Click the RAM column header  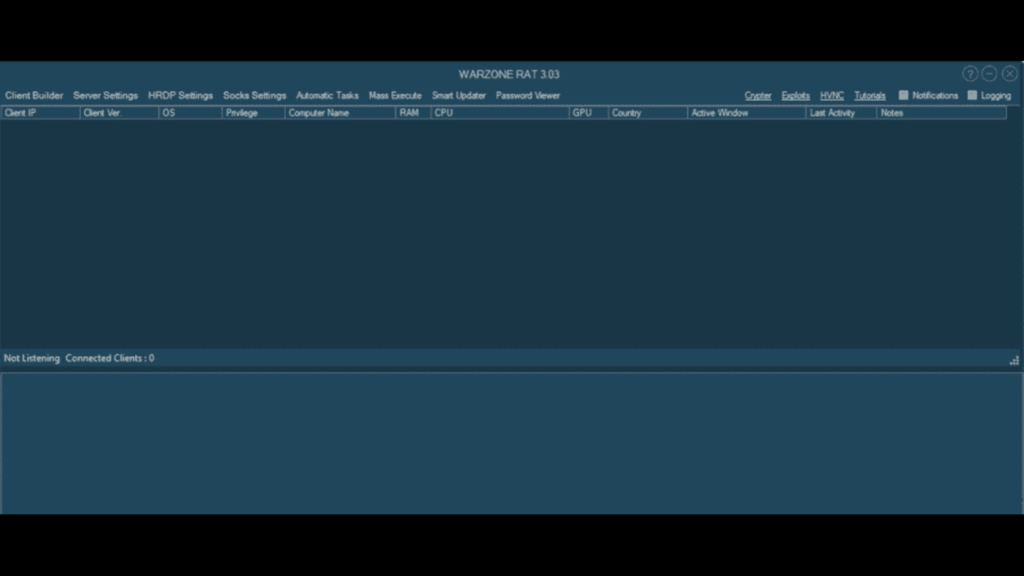pyautogui.click(x=413, y=113)
